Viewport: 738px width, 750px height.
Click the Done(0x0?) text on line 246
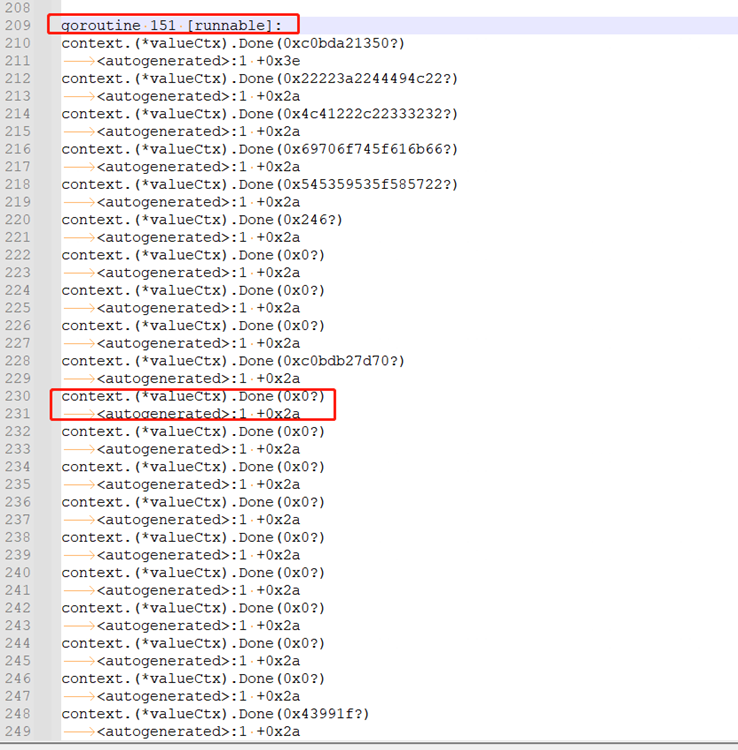(193, 679)
